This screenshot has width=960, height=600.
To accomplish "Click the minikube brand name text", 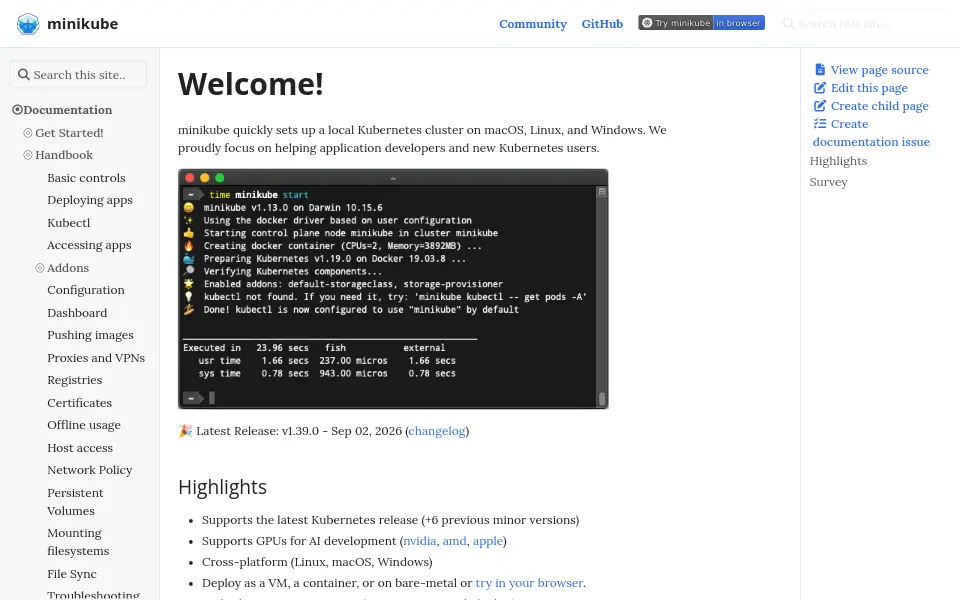I will tap(83, 24).
